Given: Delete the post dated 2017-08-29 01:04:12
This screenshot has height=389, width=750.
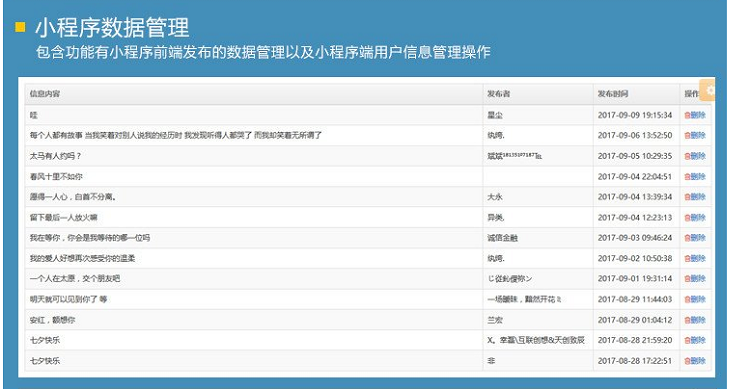Looking at the screenshot, I should coord(695,320).
